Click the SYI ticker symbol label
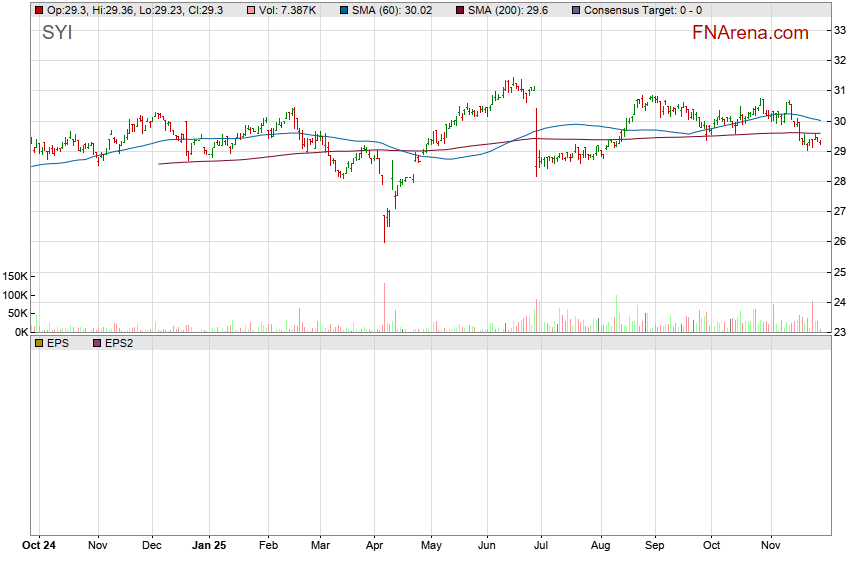Screen dimensions: 859x566 click(56, 33)
